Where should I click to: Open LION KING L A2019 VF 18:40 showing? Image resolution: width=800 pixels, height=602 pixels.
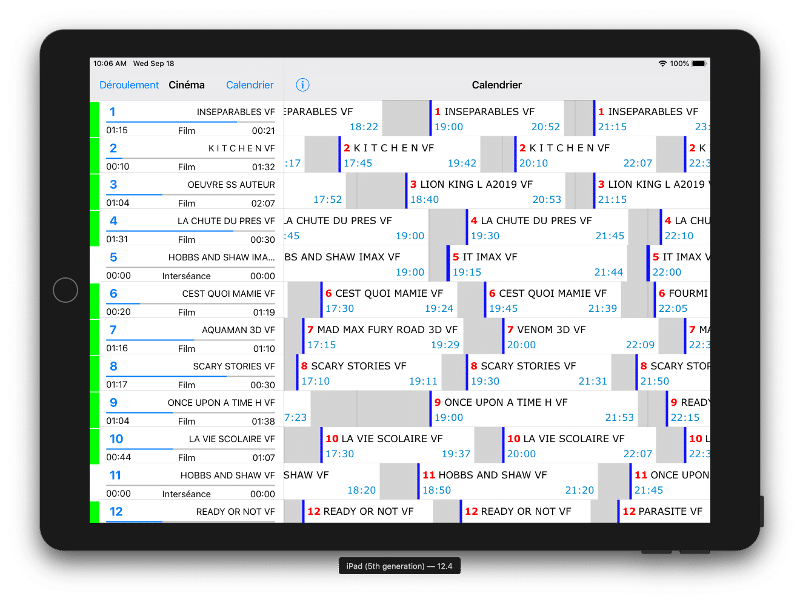pyautogui.click(x=485, y=191)
